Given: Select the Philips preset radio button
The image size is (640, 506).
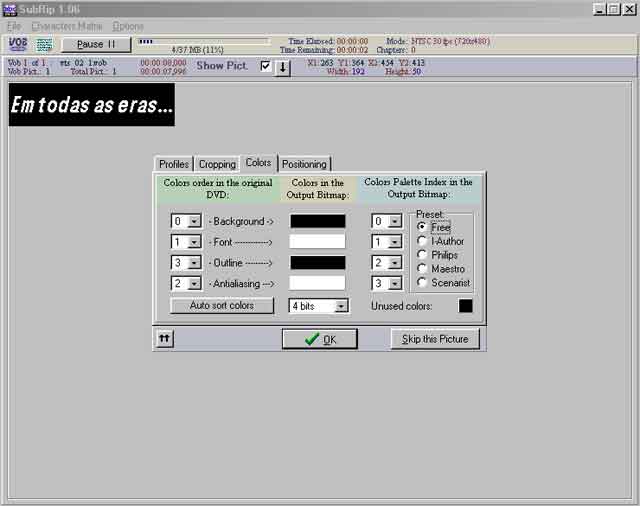Looking at the screenshot, I should (422, 255).
